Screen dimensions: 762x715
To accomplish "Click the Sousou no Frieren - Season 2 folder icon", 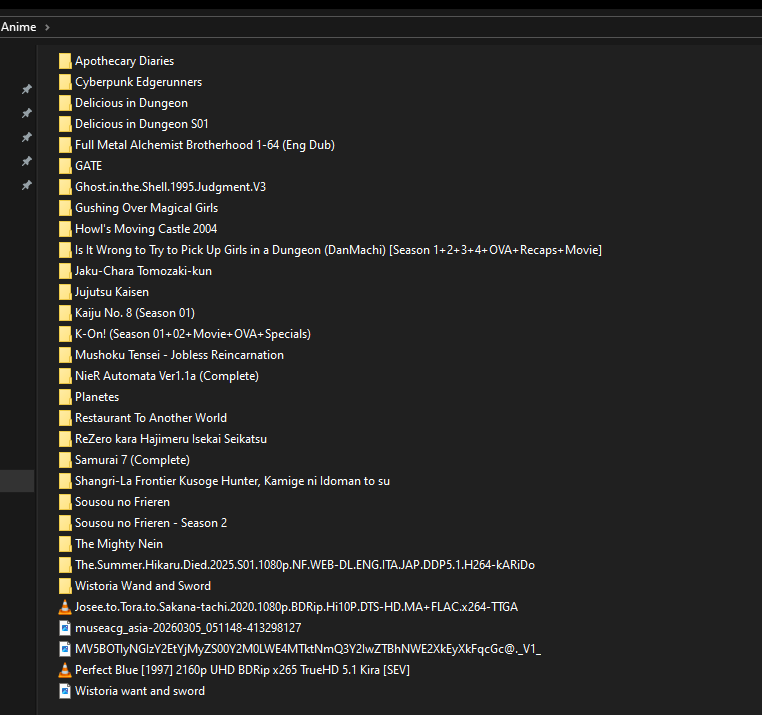I will click(65, 523).
